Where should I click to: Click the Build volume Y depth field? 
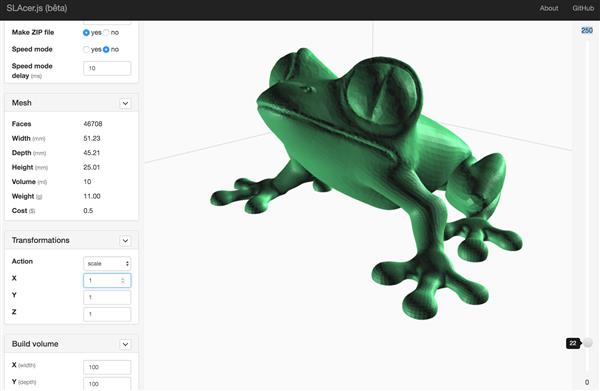click(107, 384)
